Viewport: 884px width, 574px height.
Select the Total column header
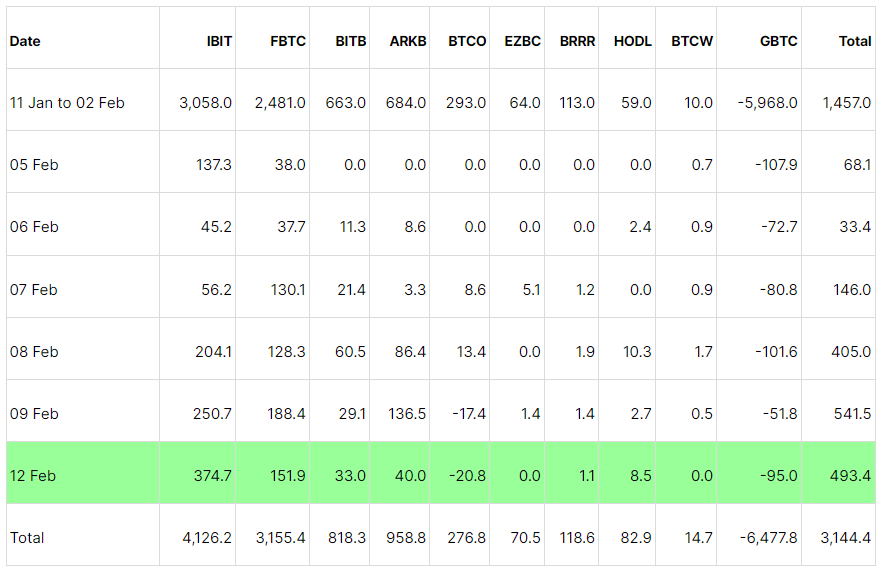coord(854,41)
